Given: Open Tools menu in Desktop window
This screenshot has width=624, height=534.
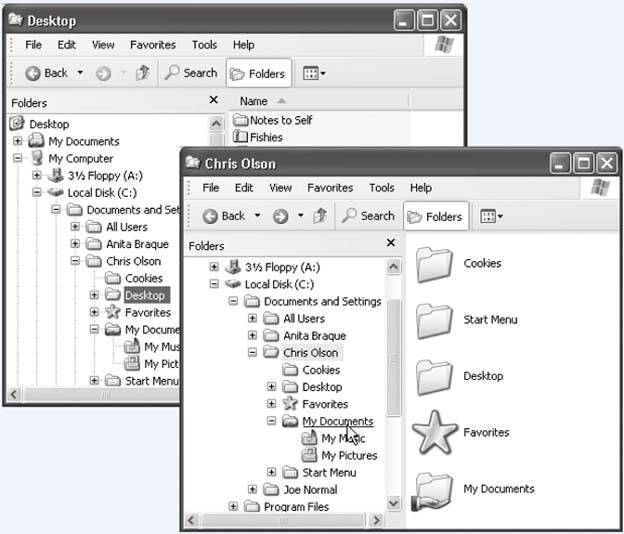Looking at the screenshot, I should coord(204,45).
